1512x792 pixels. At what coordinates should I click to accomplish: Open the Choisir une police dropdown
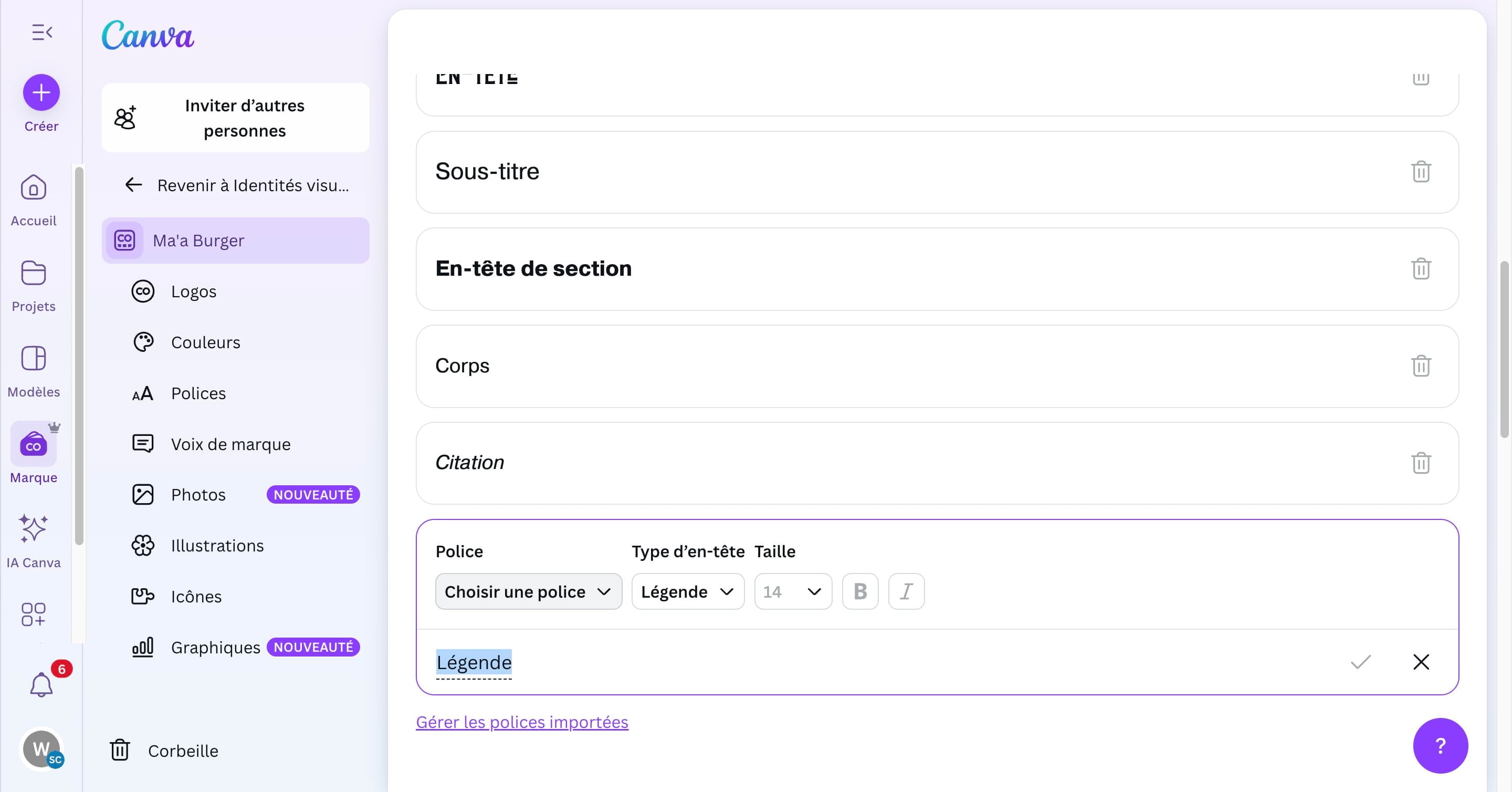pyautogui.click(x=528, y=591)
